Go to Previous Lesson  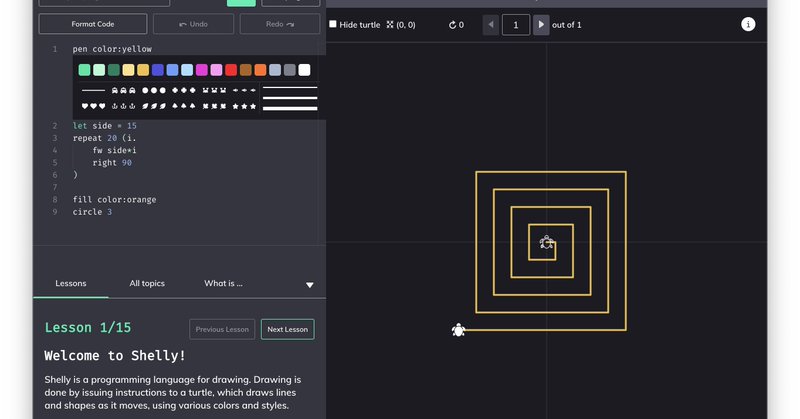(222, 329)
